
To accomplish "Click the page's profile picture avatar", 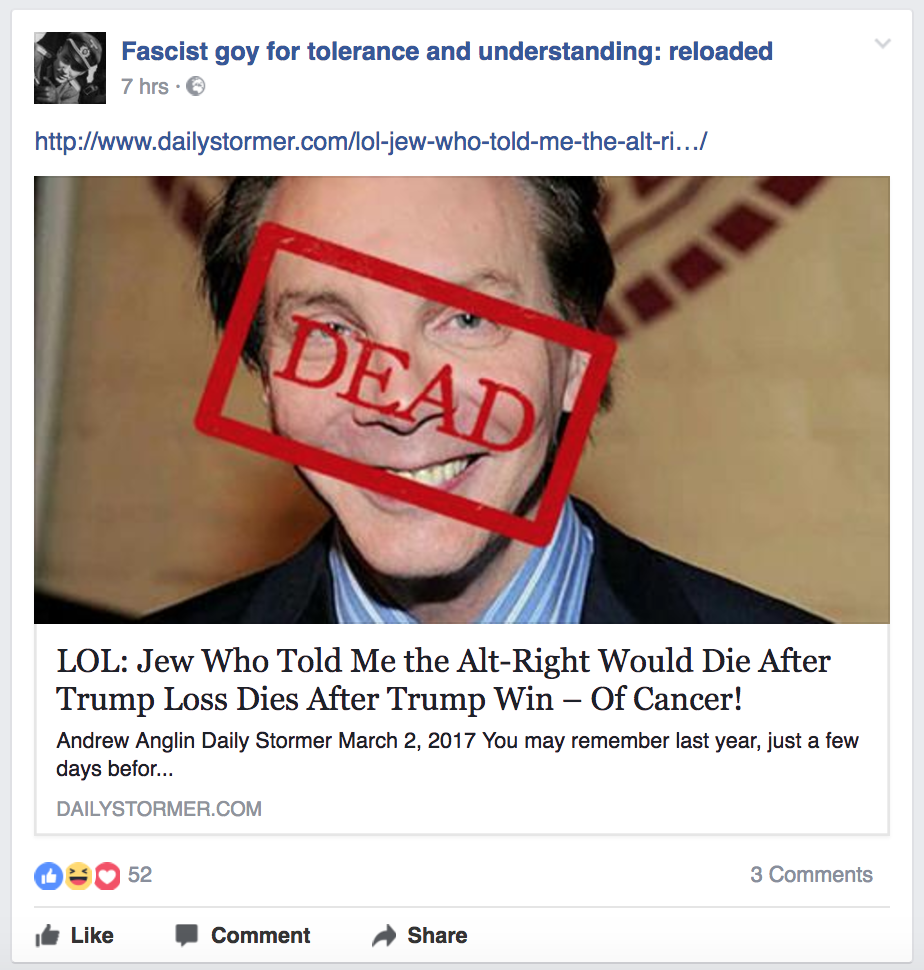I will pyautogui.click(x=70, y=68).
